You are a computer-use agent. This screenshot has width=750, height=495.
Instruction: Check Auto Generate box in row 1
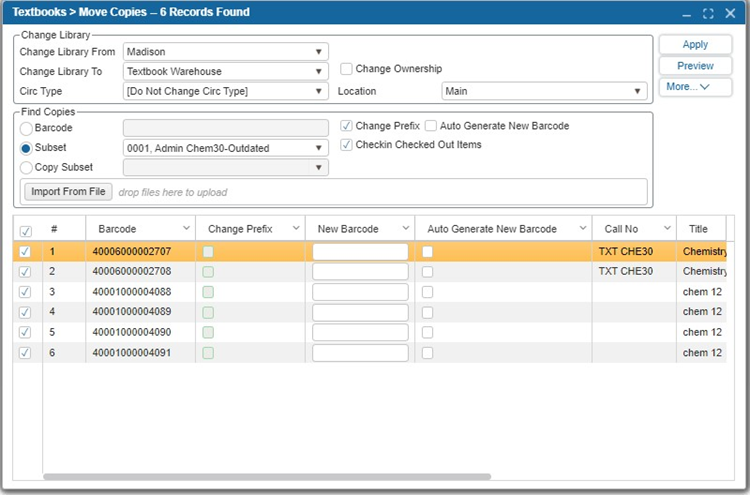point(428,252)
